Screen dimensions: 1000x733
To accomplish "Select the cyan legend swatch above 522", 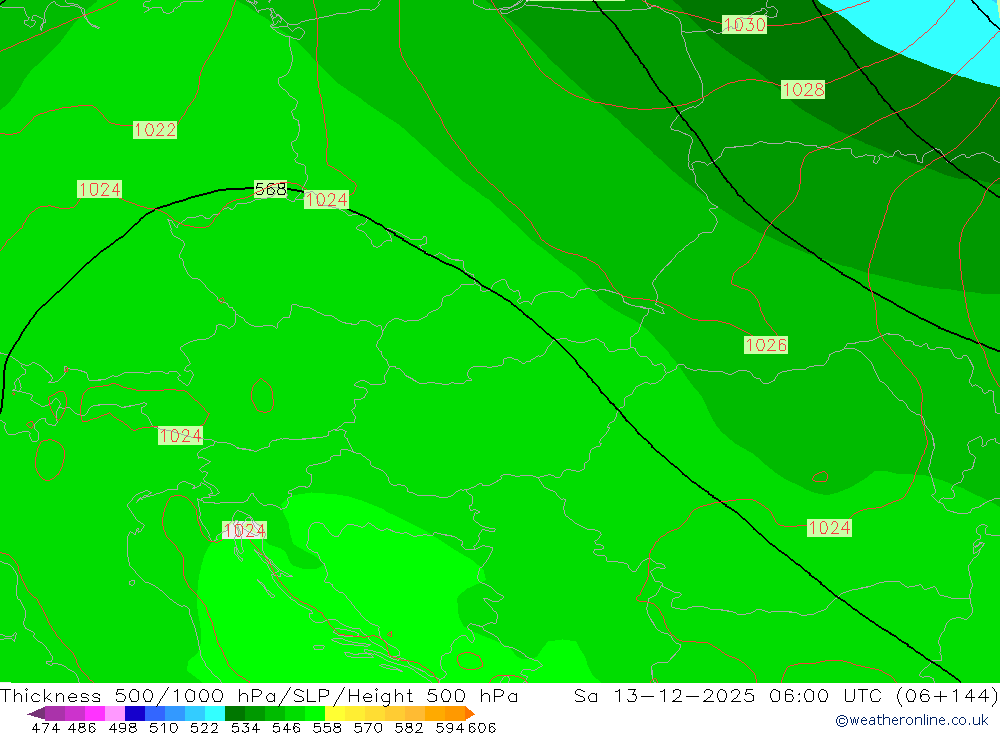I will [216, 713].
